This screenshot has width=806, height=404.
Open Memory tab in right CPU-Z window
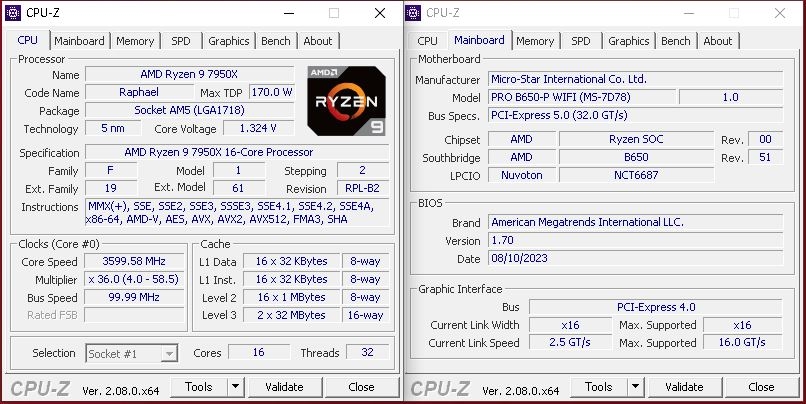tap(535, 41)
